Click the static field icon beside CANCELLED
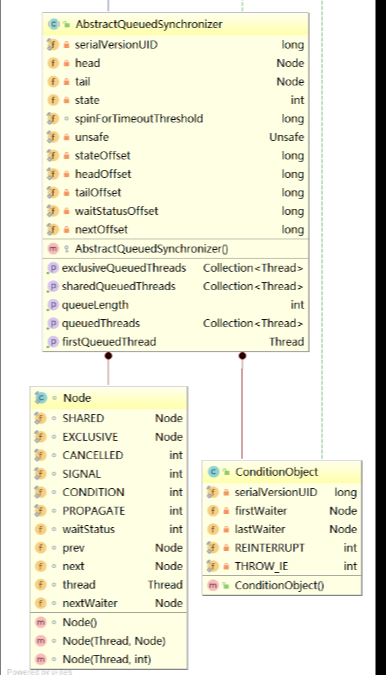This screenshot has width=386, height=675. click(40, 455)
